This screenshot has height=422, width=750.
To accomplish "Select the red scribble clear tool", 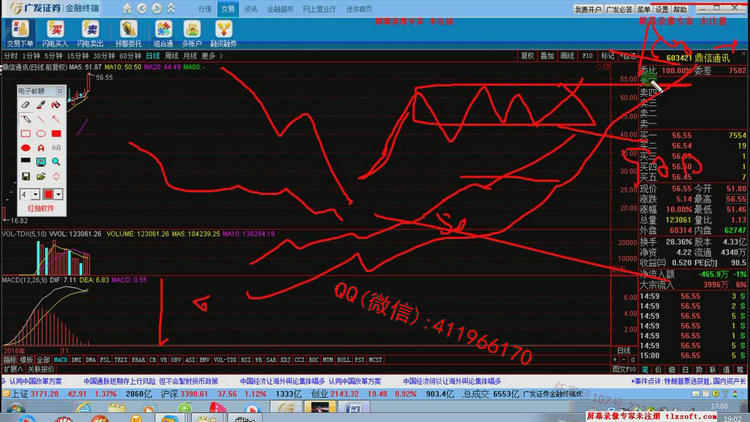I will click(x=56, y=105).
